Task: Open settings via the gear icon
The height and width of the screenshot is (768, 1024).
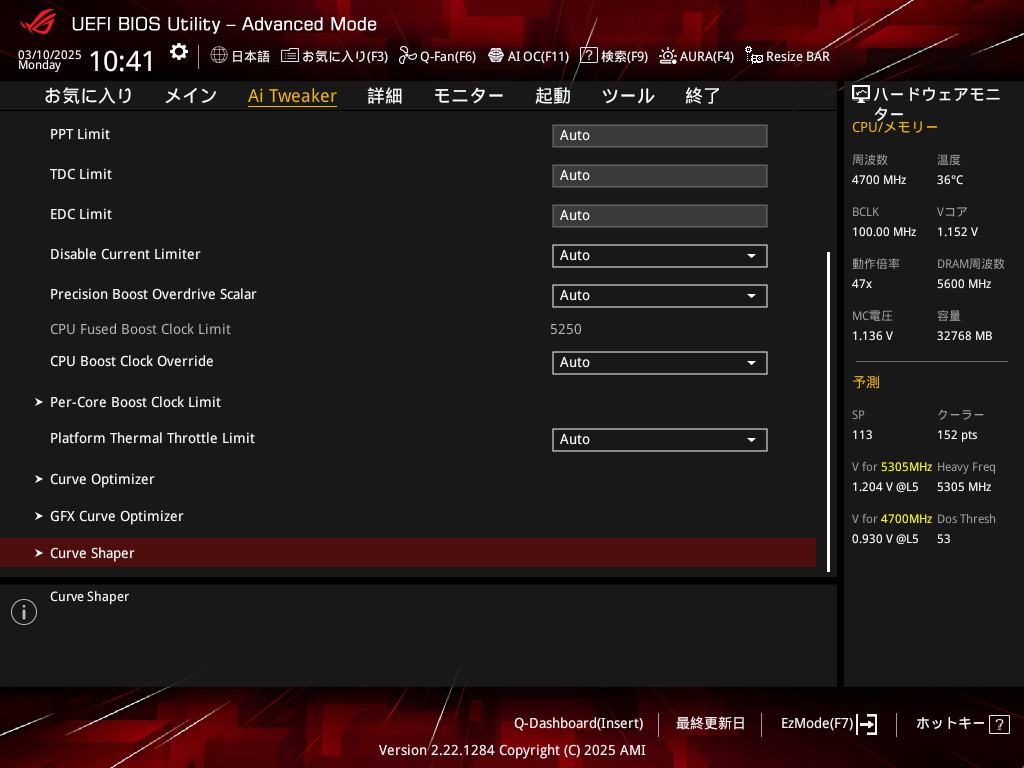Action: 179,52
